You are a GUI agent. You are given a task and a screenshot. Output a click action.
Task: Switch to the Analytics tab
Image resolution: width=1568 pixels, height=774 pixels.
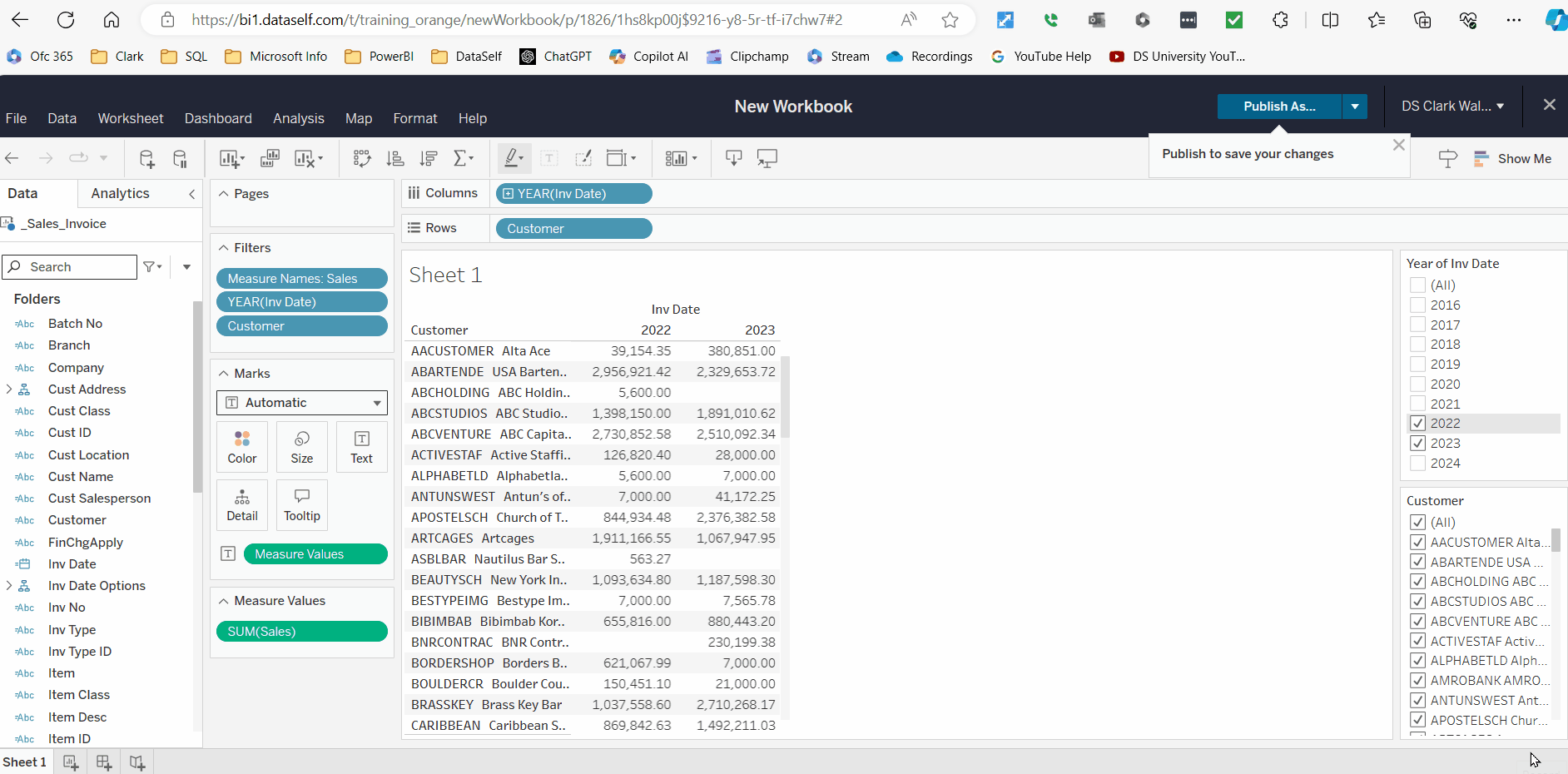[x=120, y=193]
